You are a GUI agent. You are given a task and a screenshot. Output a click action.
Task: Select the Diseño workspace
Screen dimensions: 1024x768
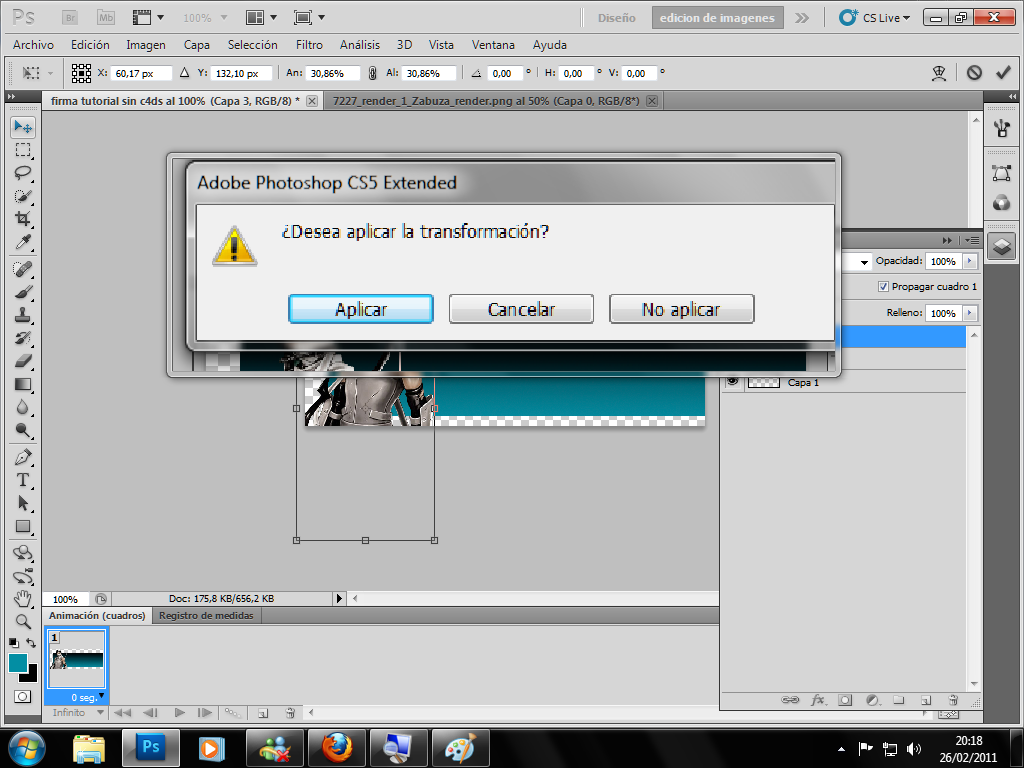pyautogui.click(x=616, y=18)
